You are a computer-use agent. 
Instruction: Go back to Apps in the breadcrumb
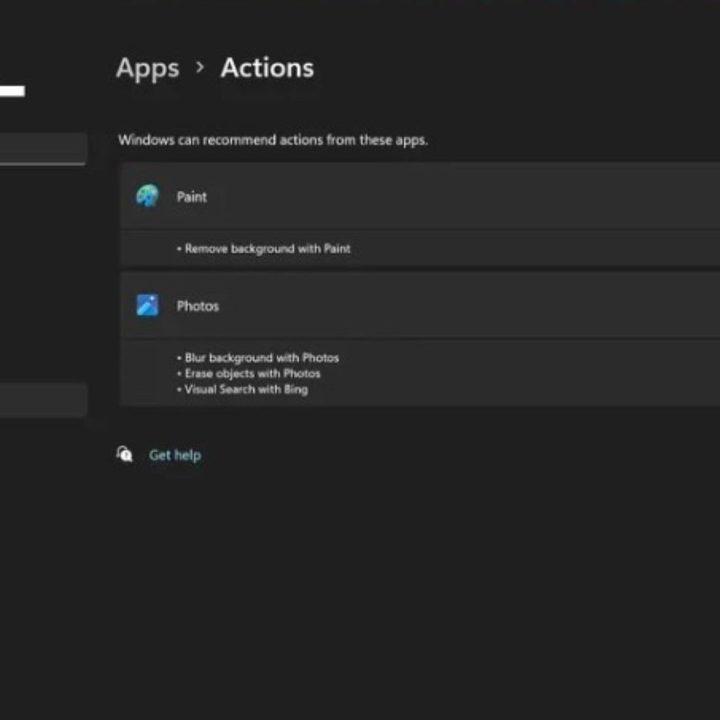[147, 69]
